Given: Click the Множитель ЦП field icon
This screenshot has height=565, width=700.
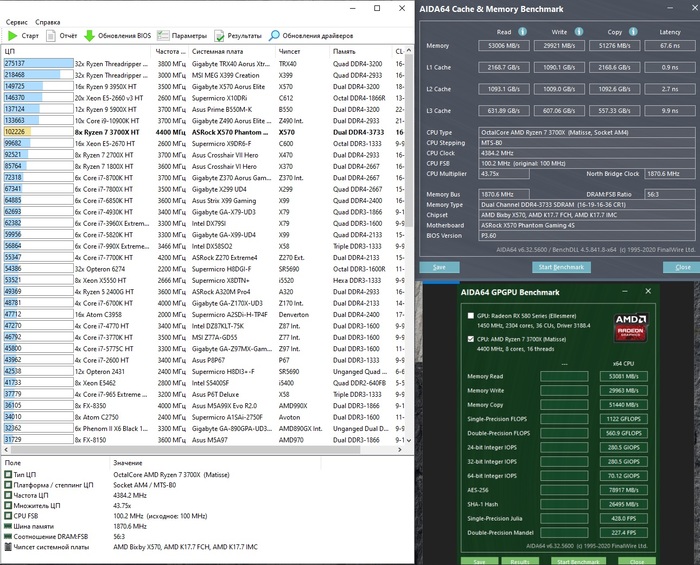Looking at the screenshot, I should point(8,506).
